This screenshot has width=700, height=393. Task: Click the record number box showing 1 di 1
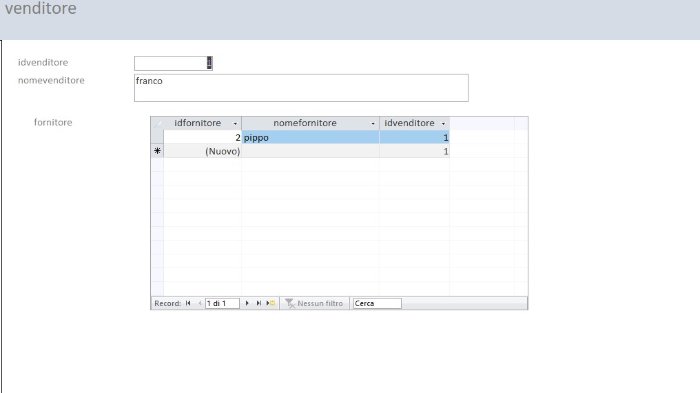tap(222, 303)
